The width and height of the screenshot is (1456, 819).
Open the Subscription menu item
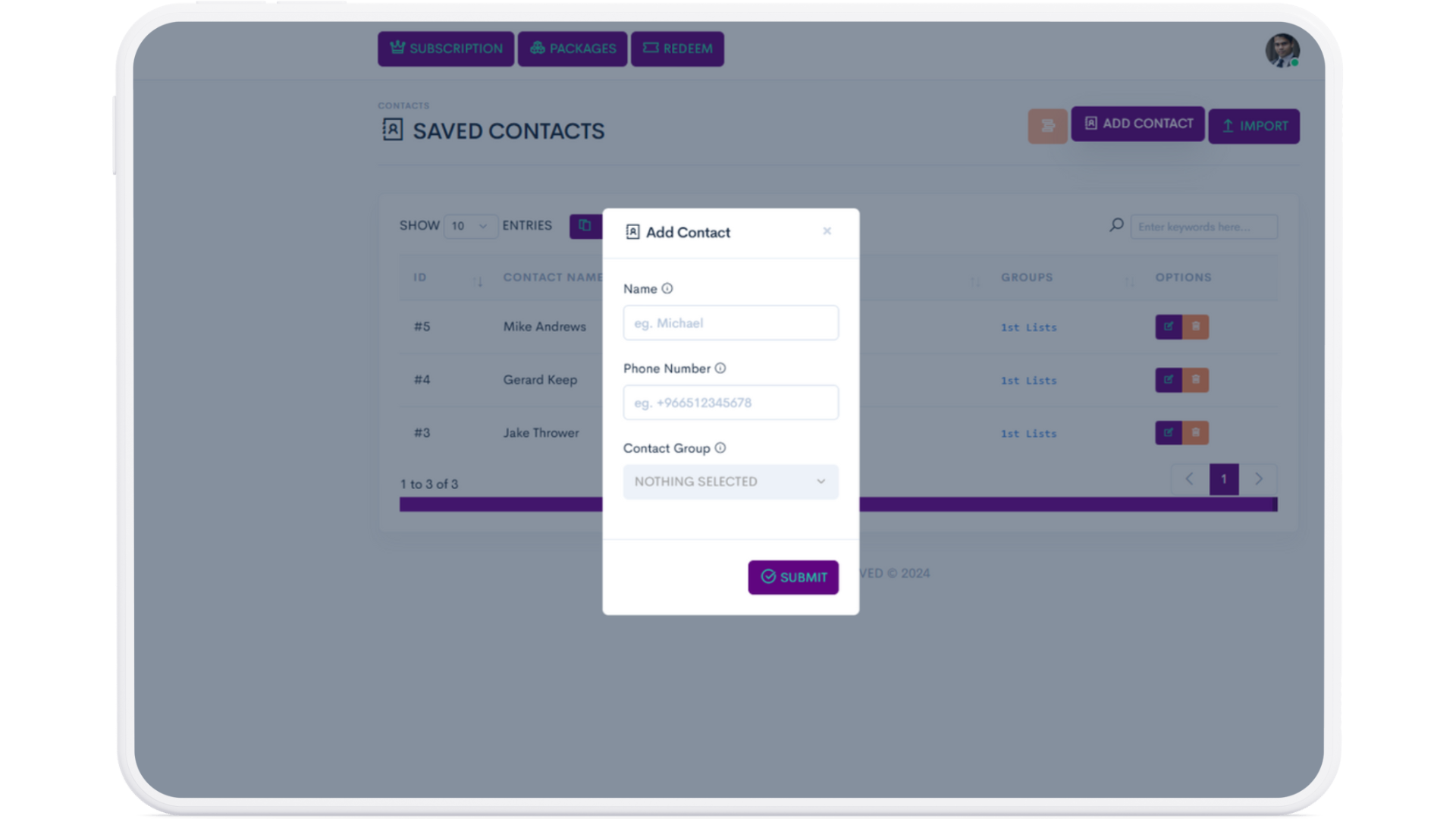pyautogui.click(x=446, y=49)
